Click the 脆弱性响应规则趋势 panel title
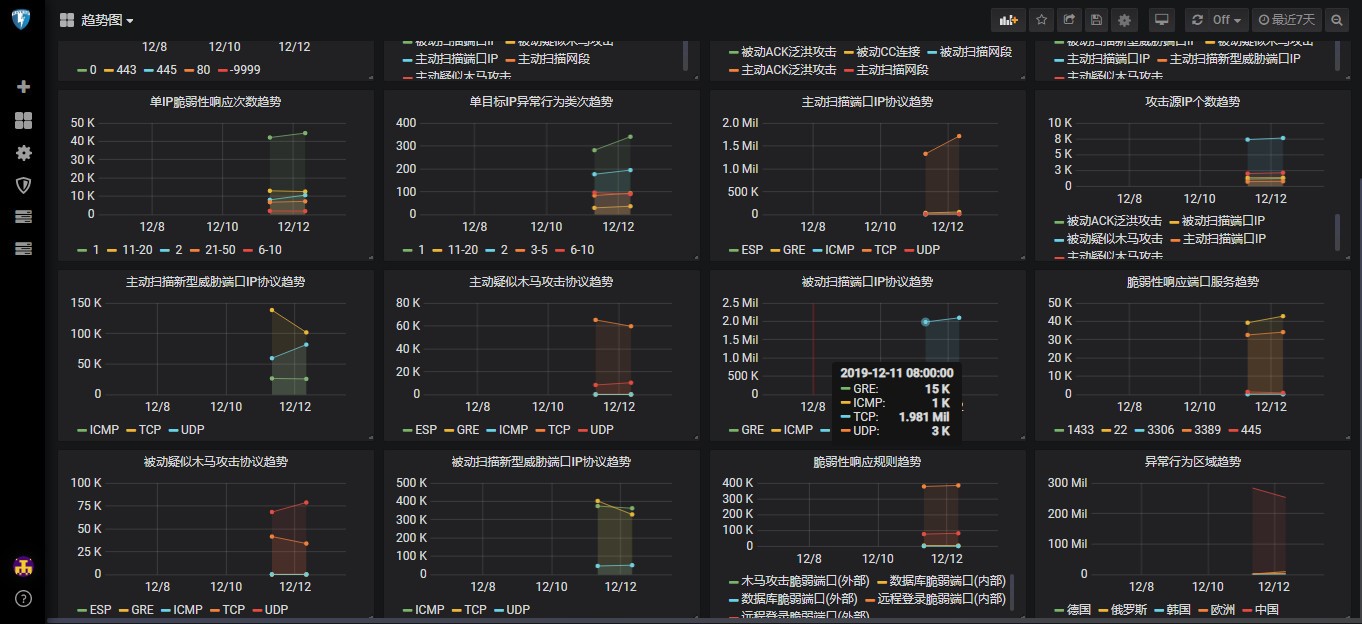 click(x=867, y=461)
